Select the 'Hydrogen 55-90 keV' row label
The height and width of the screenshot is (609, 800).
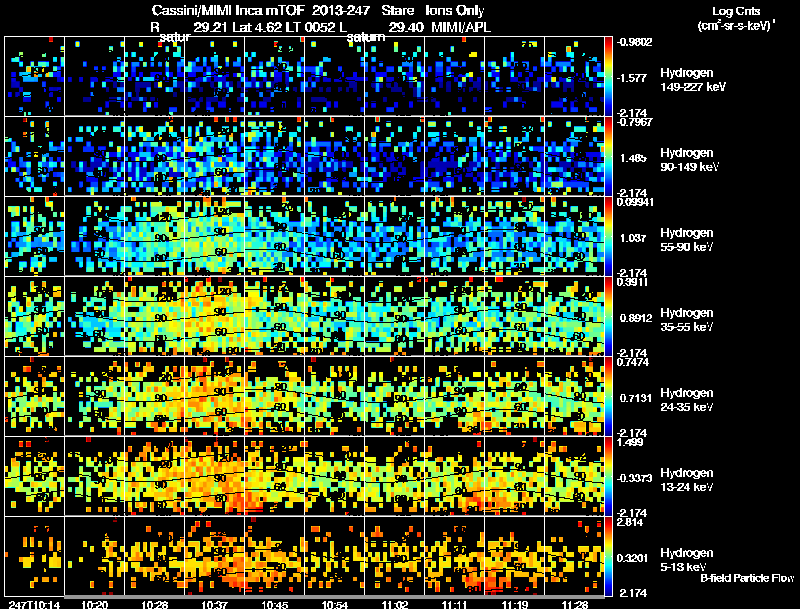click(x=687, y=240)
